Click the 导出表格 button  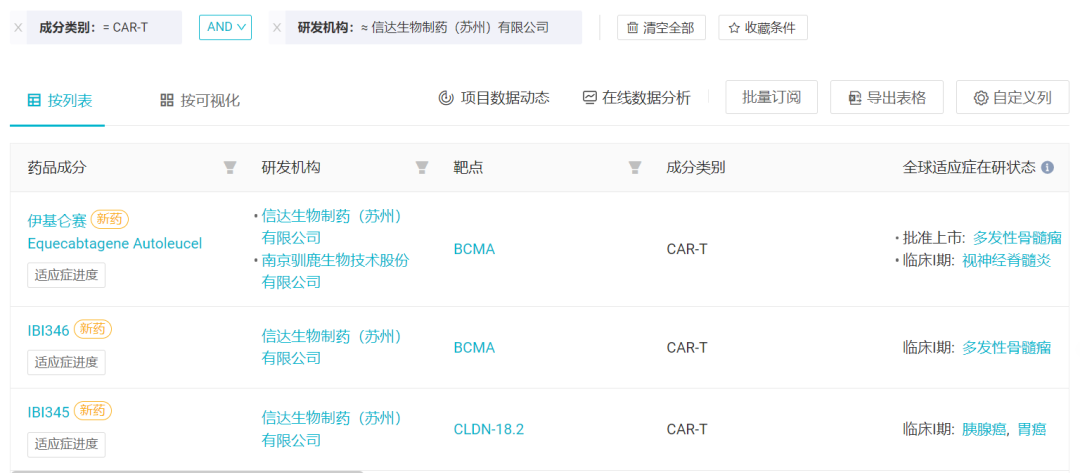tap(886, 97)
